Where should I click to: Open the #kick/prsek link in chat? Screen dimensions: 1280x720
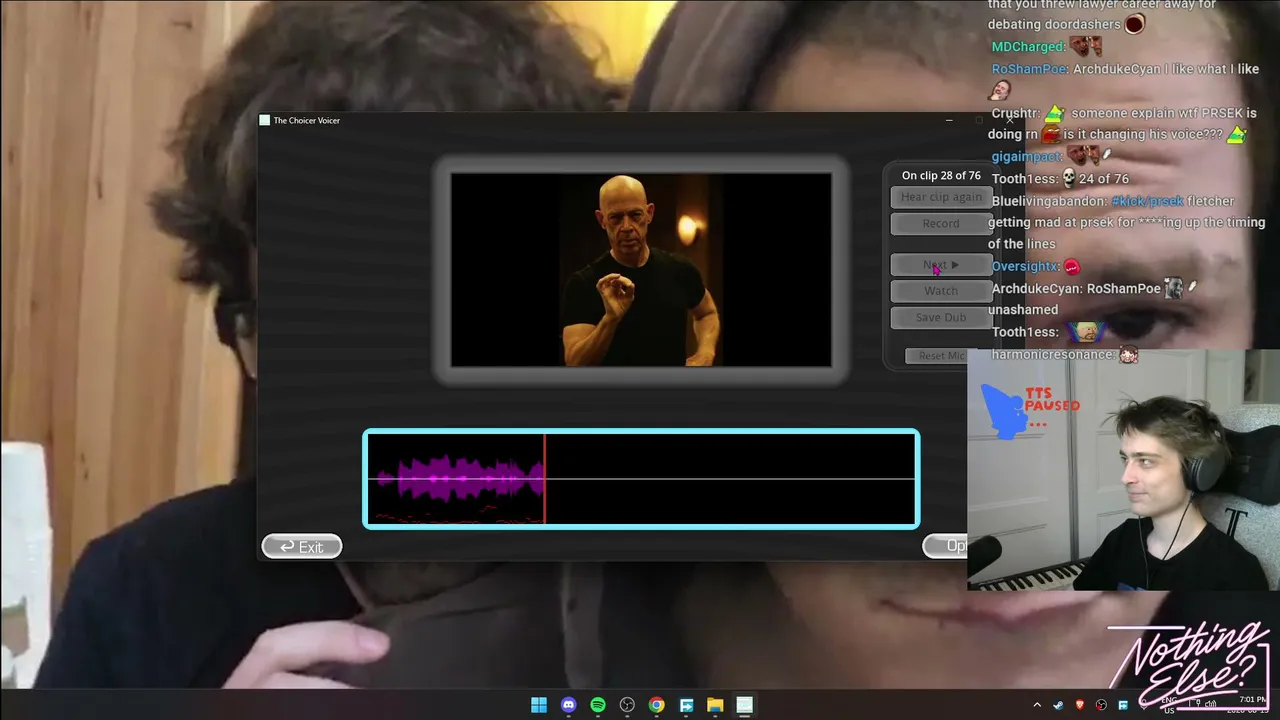(x=1147, y=201)
